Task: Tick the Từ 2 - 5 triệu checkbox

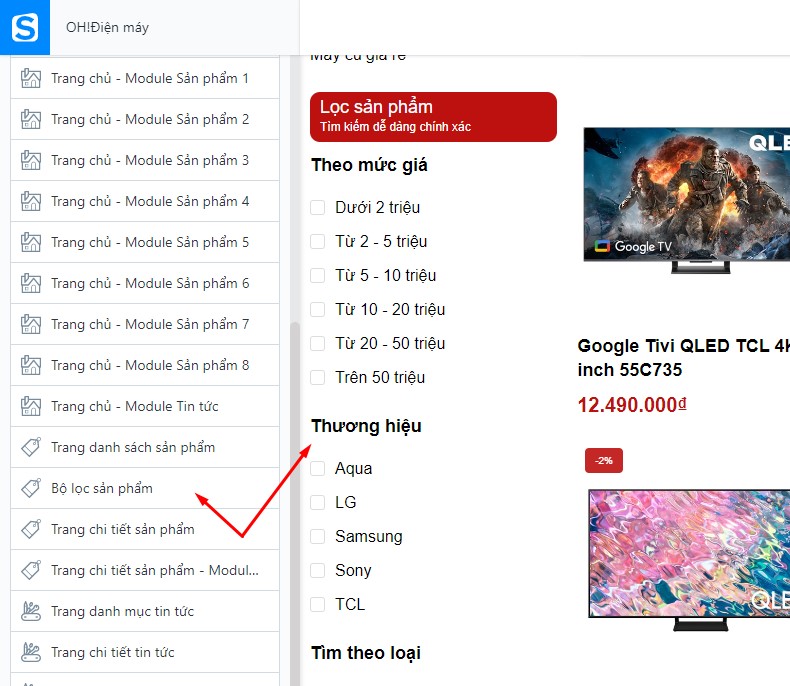Action: pos(317,241)
